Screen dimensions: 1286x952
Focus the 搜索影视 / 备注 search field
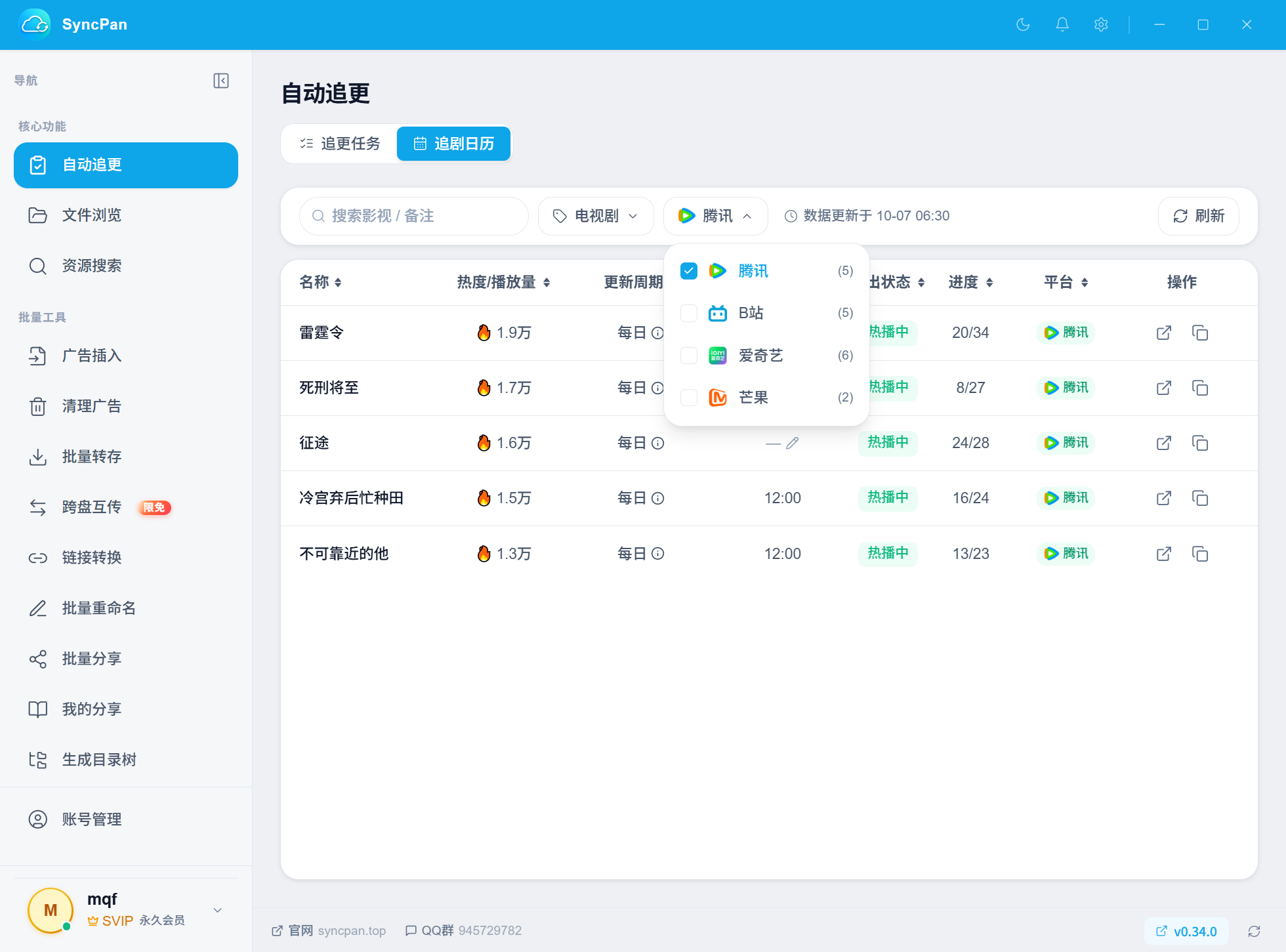coord(414,216)
